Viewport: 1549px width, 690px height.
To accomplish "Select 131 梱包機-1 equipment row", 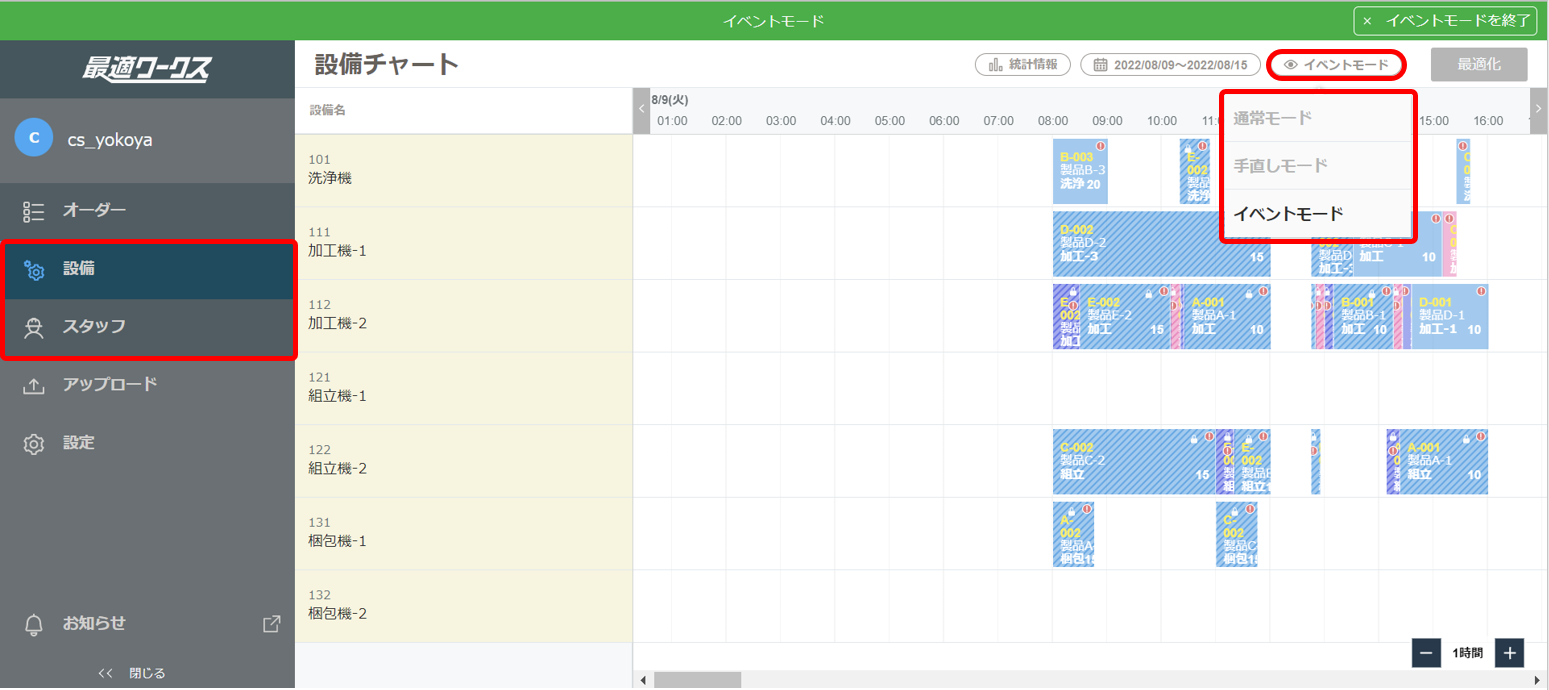I will tap(464, 533).
